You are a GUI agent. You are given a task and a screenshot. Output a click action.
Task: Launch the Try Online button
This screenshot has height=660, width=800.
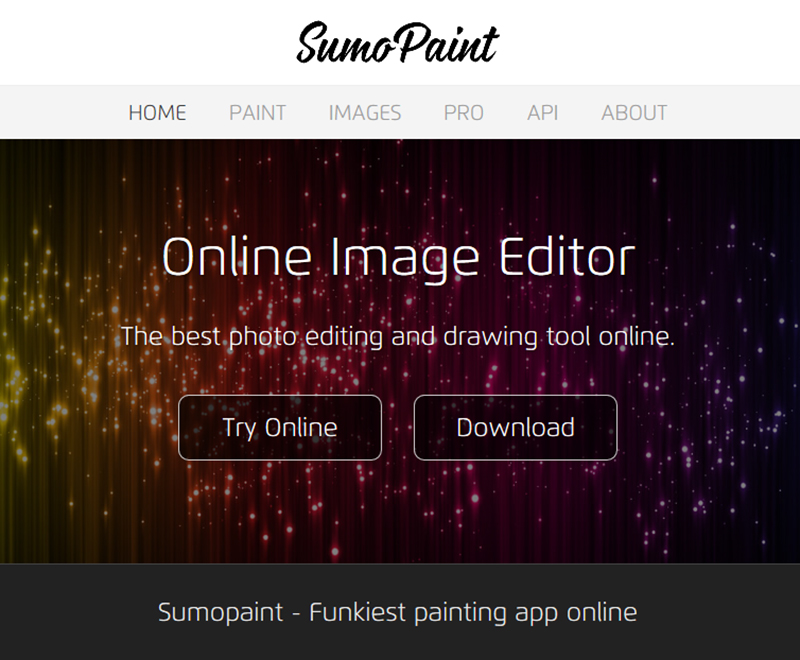click(280, 427)
